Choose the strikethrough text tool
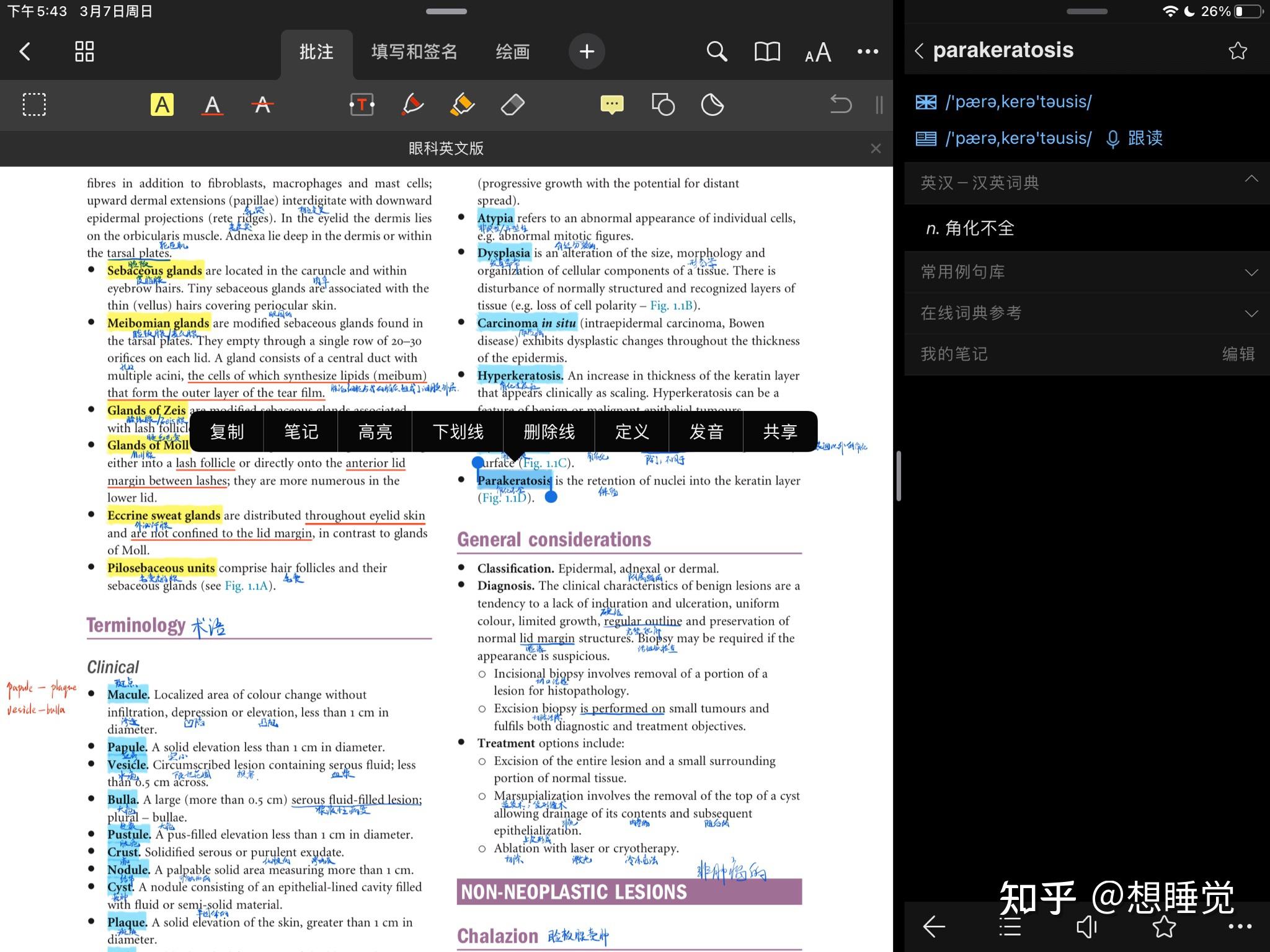 pos(262,105)
